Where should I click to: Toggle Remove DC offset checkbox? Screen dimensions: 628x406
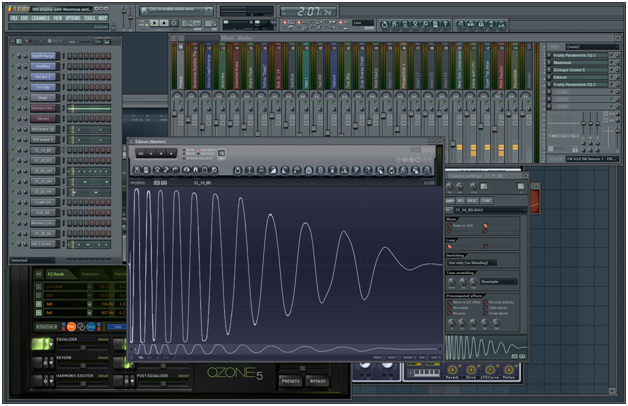pos(449,302)
